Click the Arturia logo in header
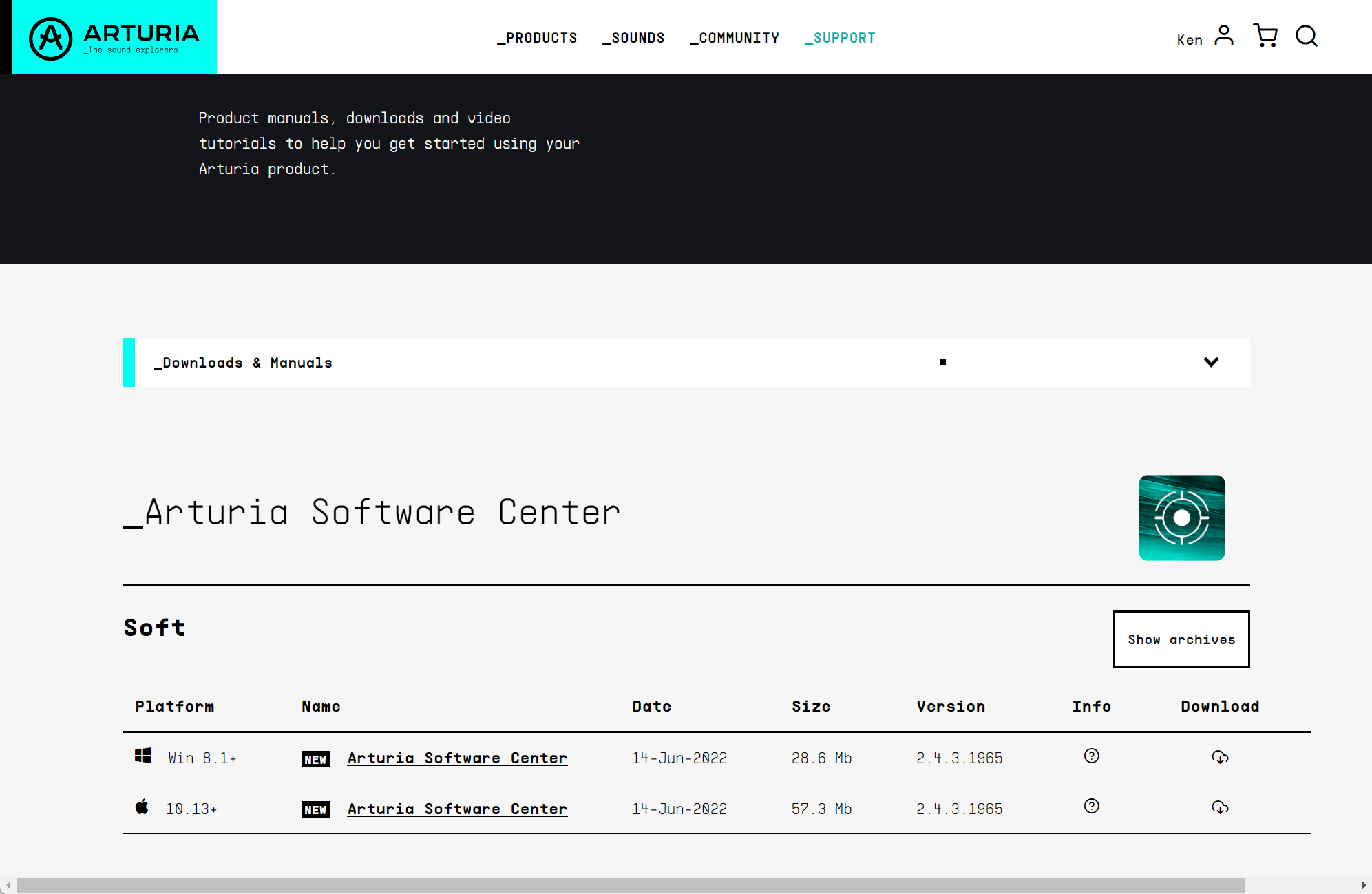This screenshot has width=1372, height=894. [x=114, y=38]
